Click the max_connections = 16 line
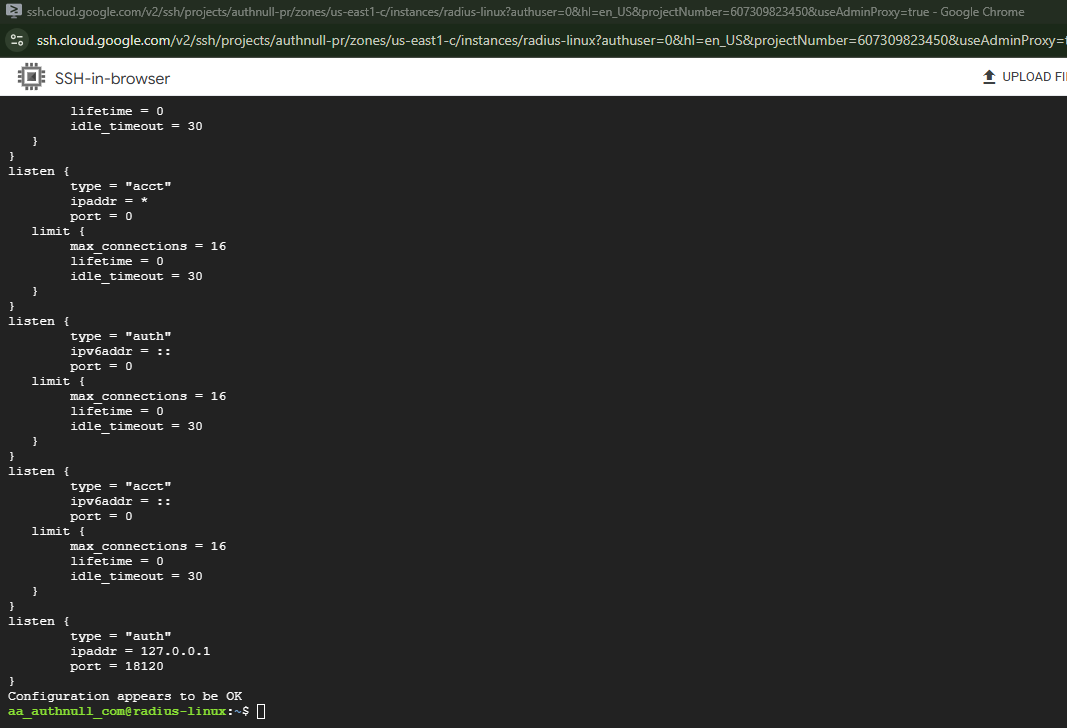Image resolution: width=1067 pixels, height=728 pixels. click(148, 245)
